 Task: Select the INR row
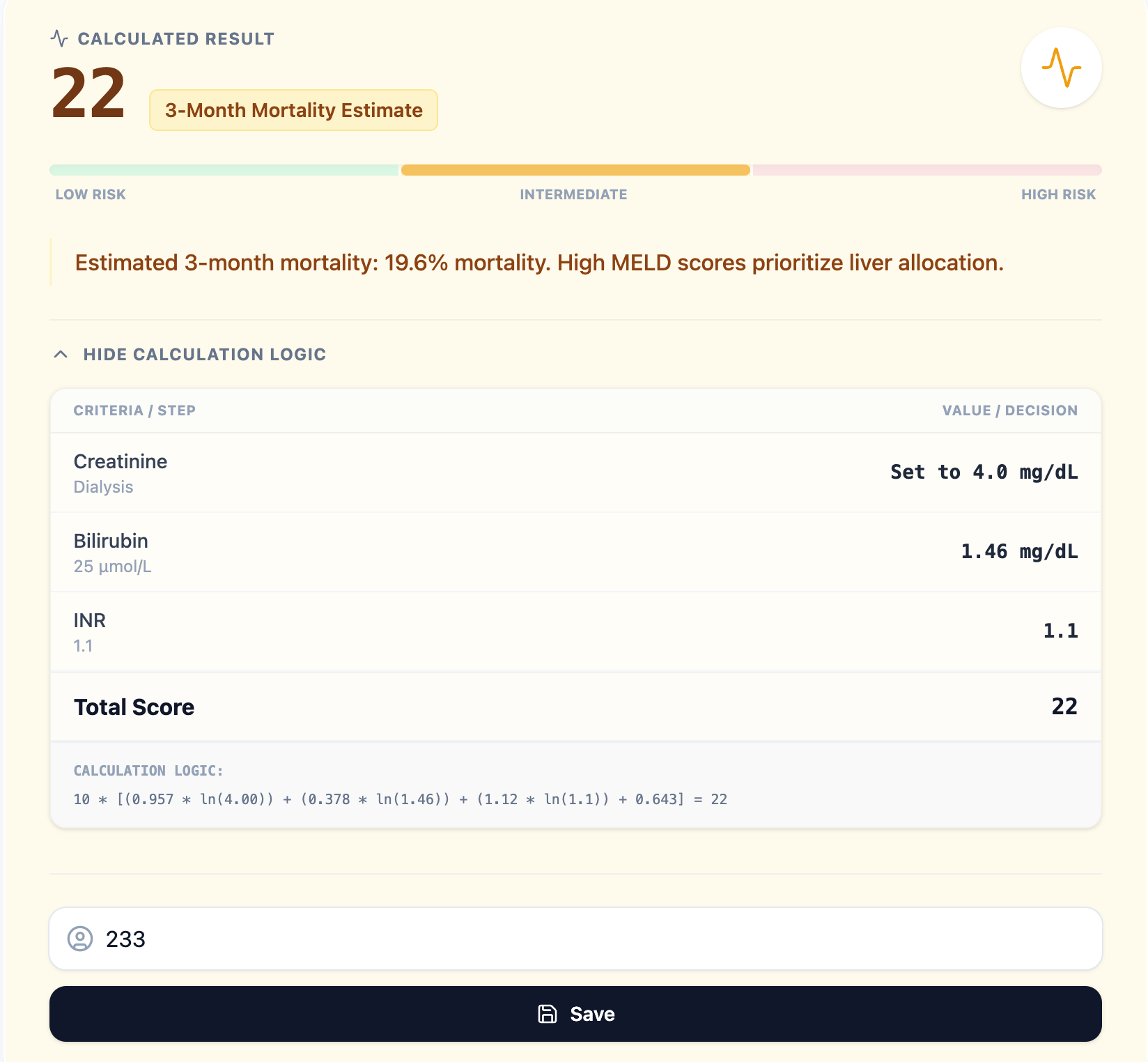[x=575, y=631]
